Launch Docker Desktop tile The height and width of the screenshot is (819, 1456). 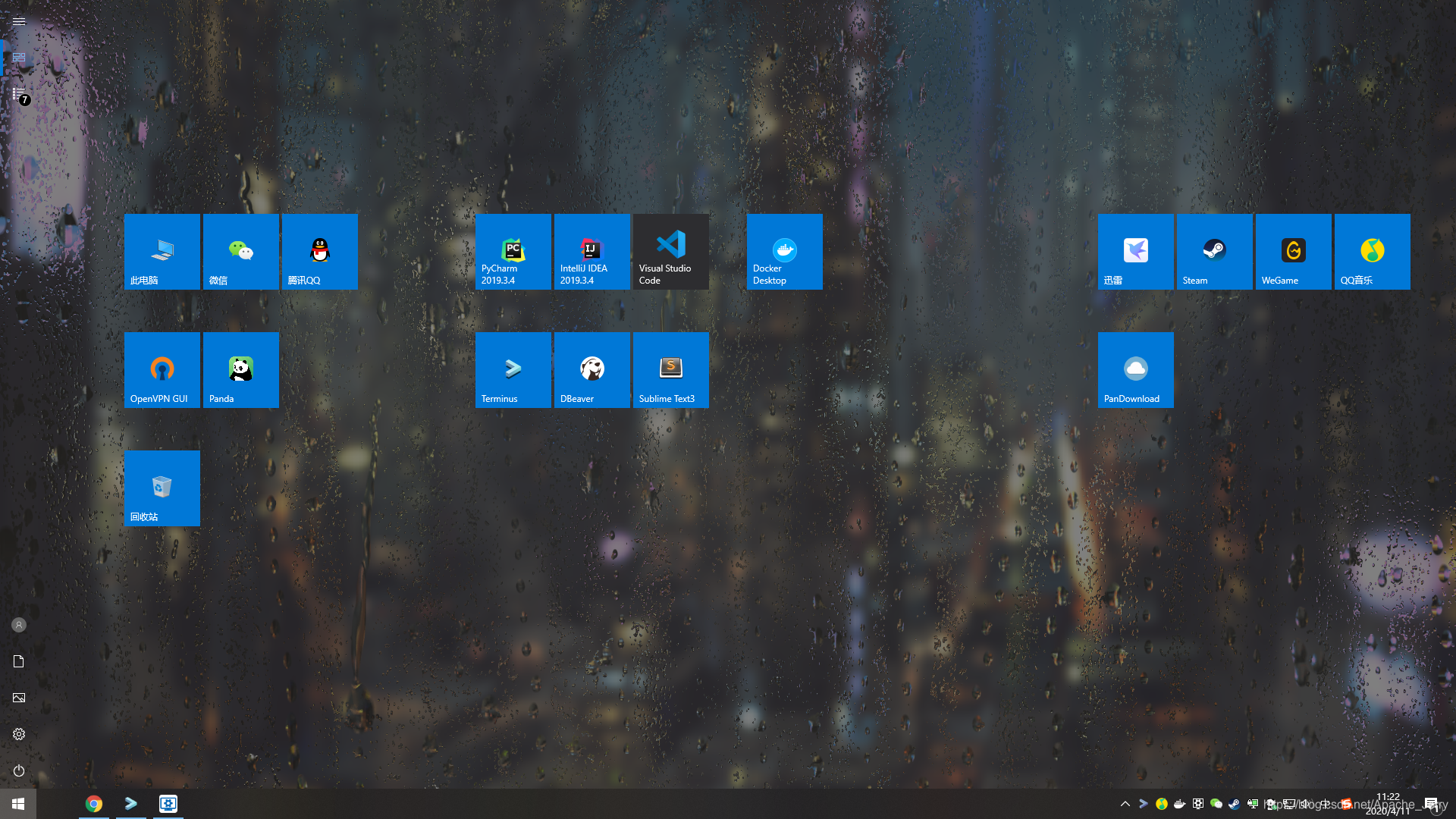point(785,252)
